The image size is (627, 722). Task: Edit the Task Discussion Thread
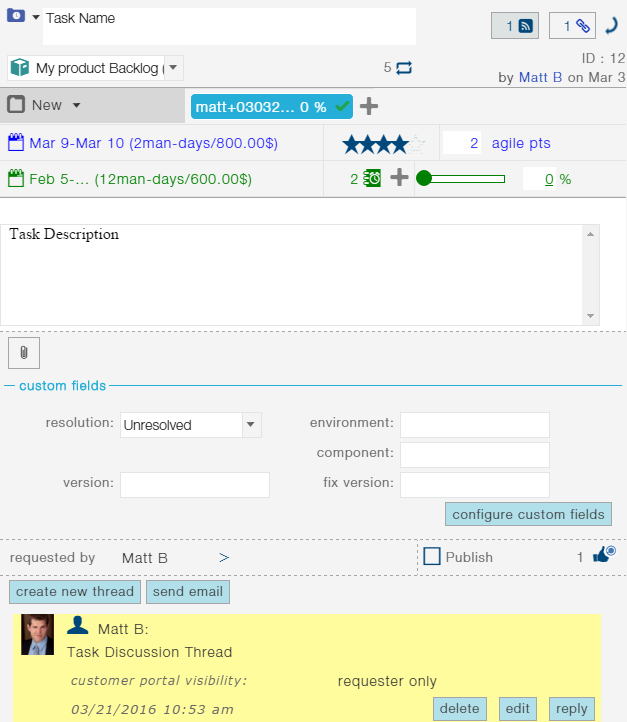[517, 709]
